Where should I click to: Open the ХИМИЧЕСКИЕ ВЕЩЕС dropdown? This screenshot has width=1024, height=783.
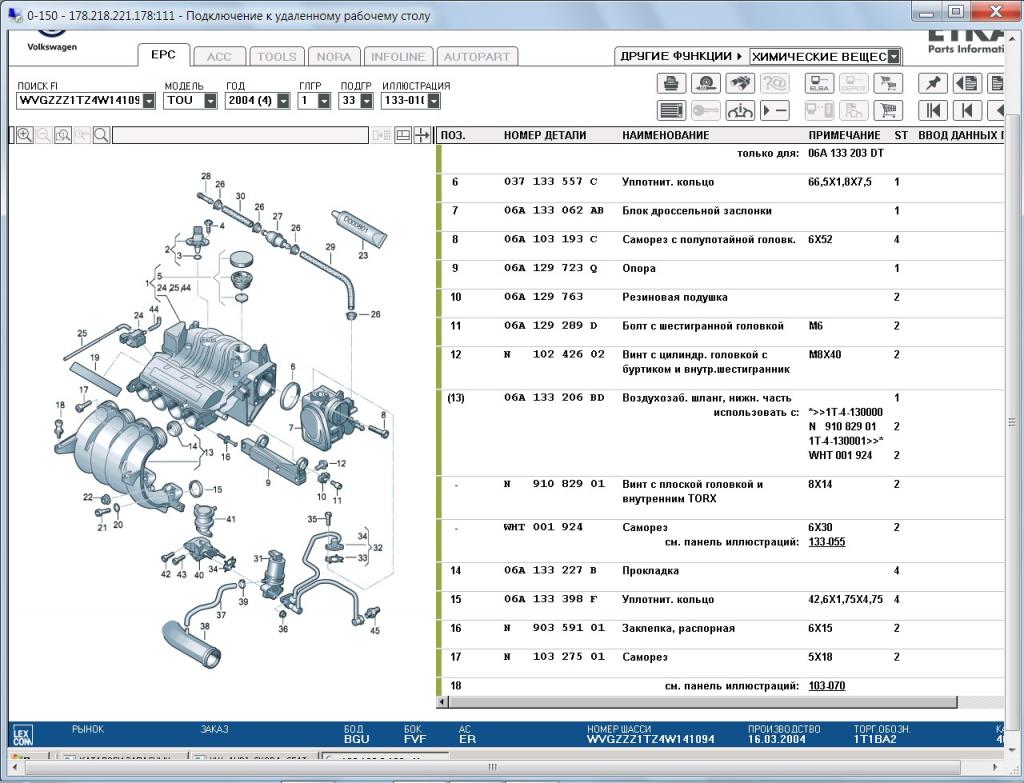coord(894,57)
